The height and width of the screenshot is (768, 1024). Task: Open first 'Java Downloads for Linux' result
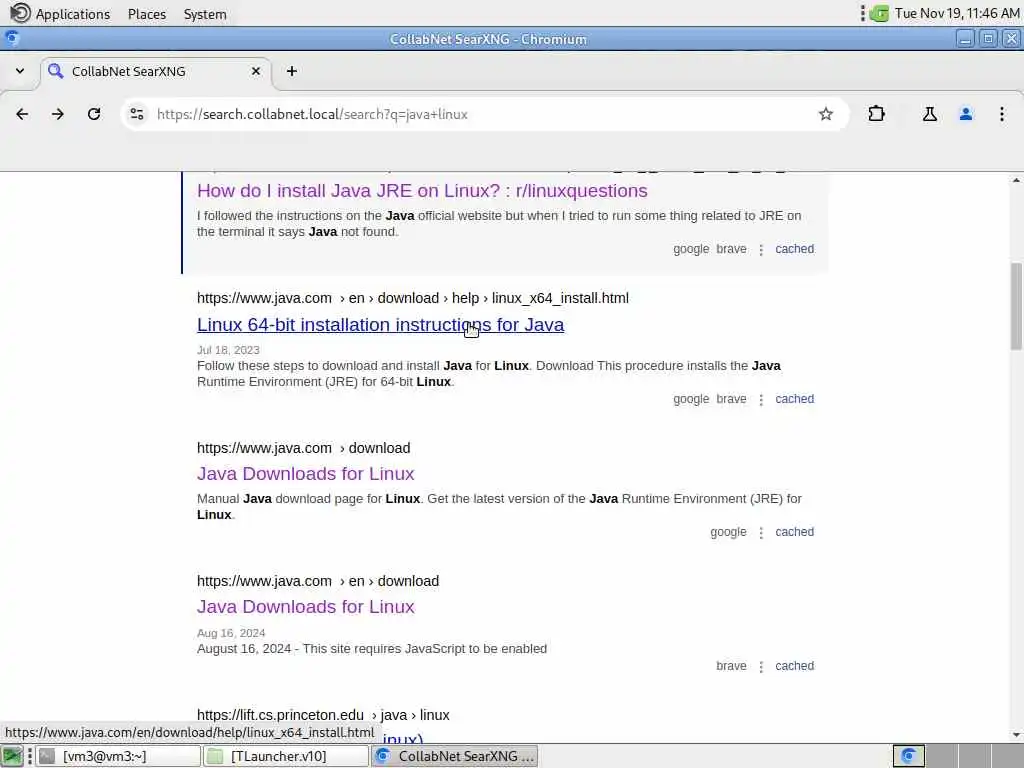(306, 473)
